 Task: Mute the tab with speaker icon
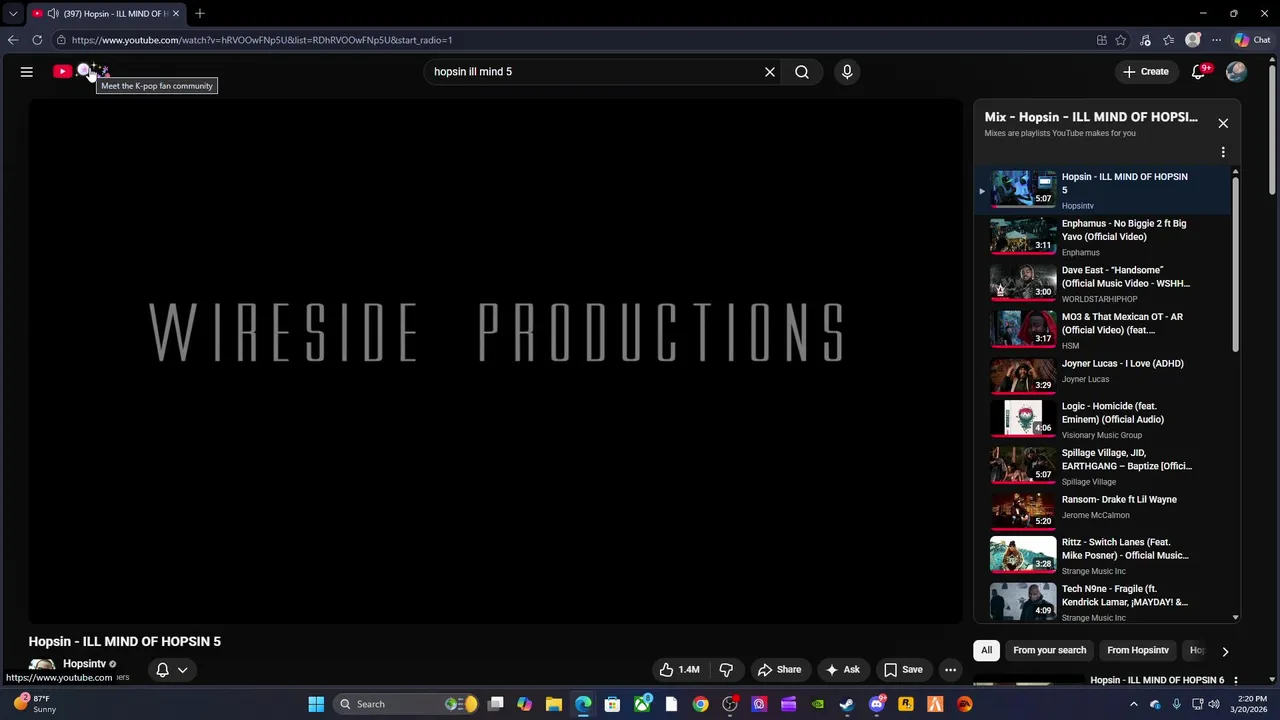pyautogui.click(x=52, y=14)
